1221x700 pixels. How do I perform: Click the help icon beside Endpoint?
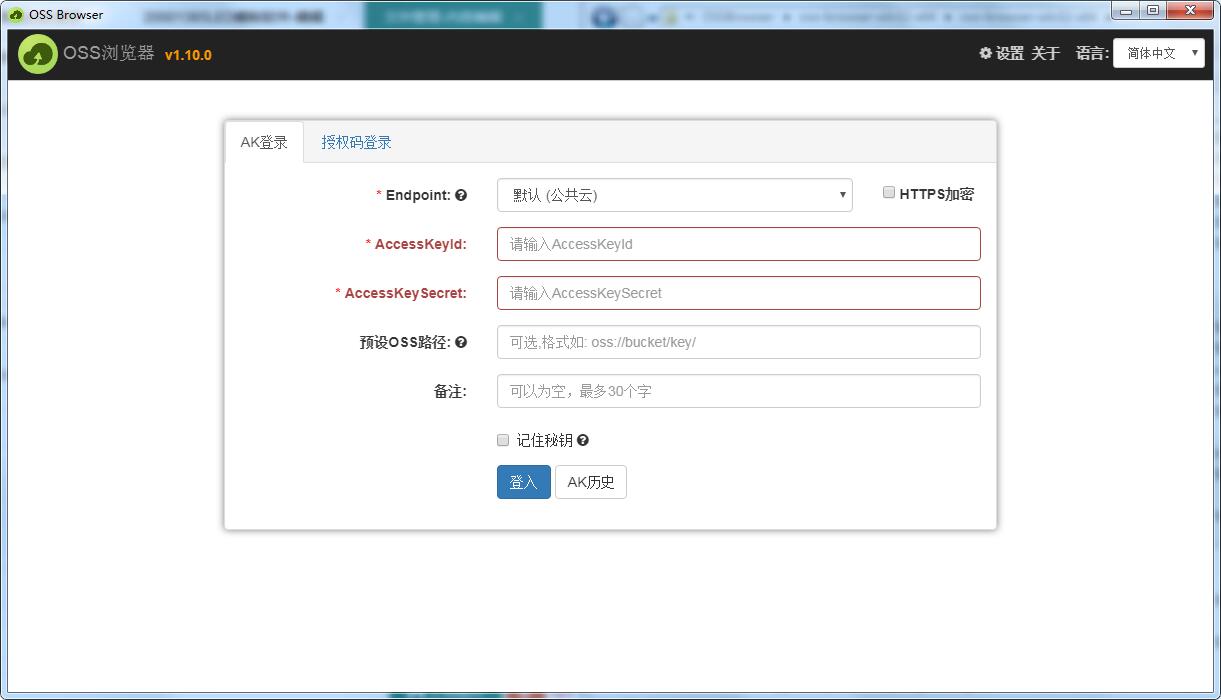click(461, 195)
